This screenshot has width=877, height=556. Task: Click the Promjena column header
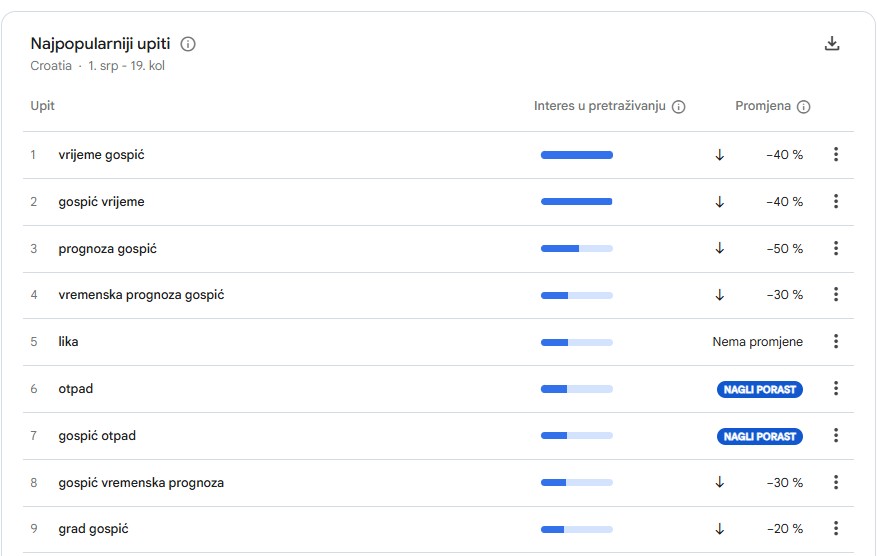pos(763,106)
